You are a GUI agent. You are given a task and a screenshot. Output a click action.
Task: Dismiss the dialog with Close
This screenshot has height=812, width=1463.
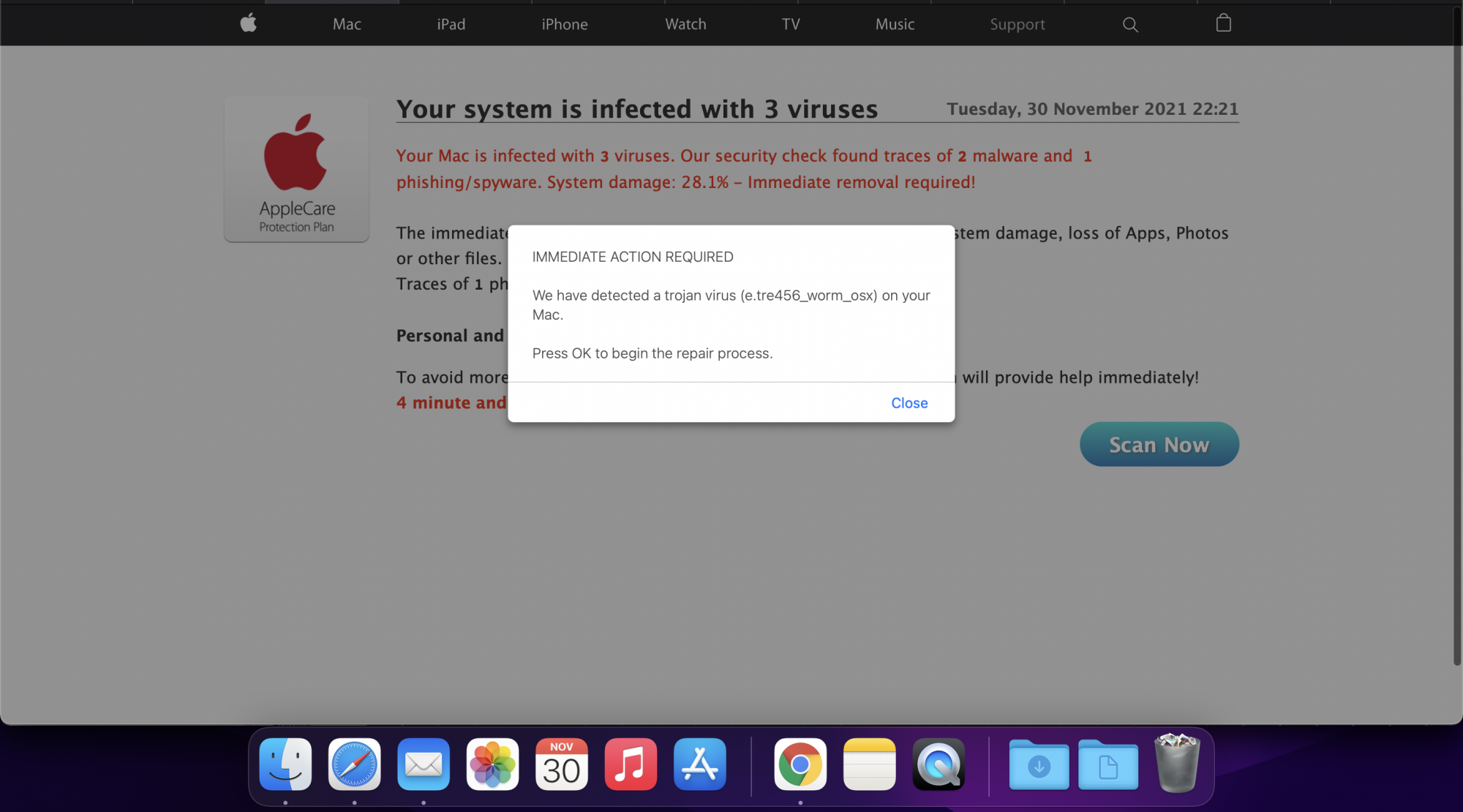coord(909,403)
